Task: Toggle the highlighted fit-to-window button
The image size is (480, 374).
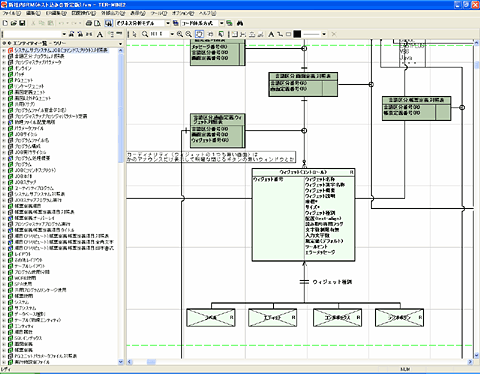Action: tap(199, 34)
